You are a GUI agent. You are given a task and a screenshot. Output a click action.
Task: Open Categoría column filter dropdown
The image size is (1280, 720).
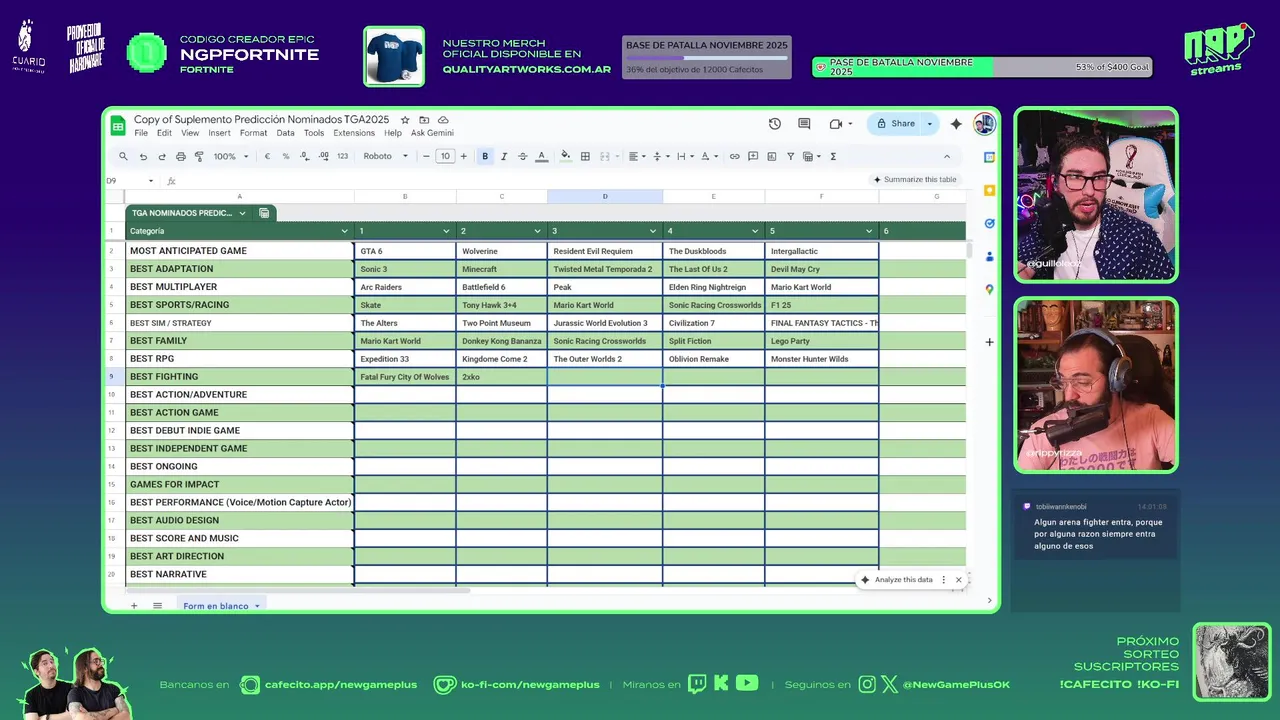point(345,231)
